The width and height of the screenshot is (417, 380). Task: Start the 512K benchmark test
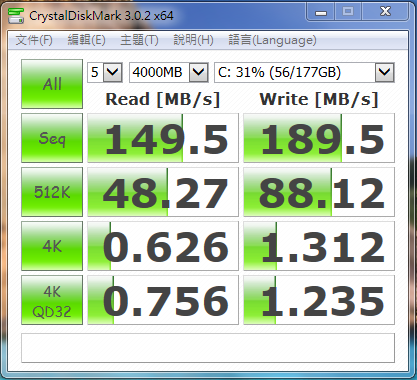point(52,192)
